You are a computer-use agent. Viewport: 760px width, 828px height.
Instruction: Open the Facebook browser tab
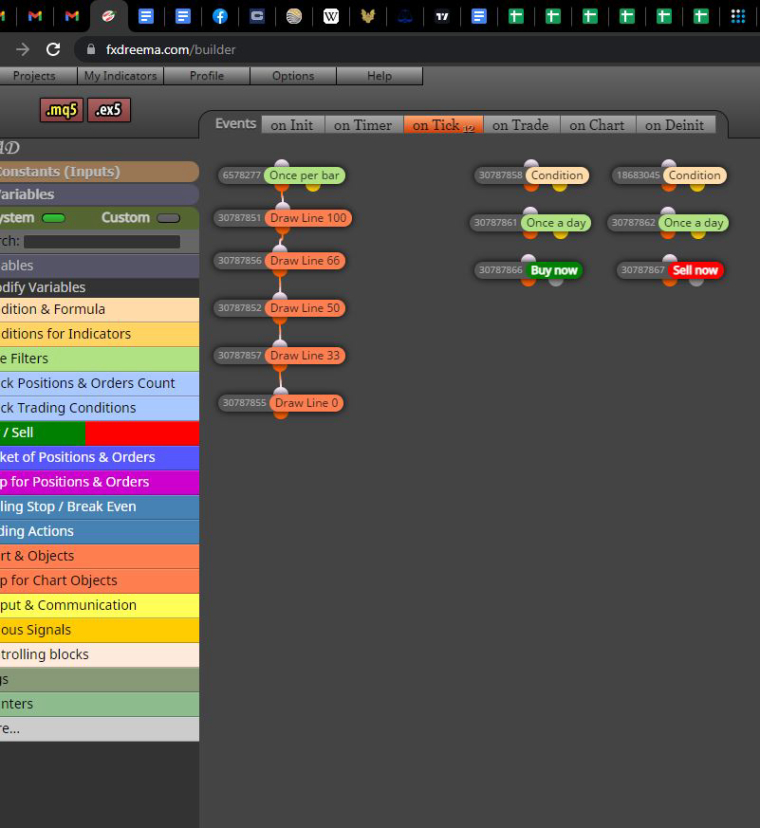coord(220,16)
